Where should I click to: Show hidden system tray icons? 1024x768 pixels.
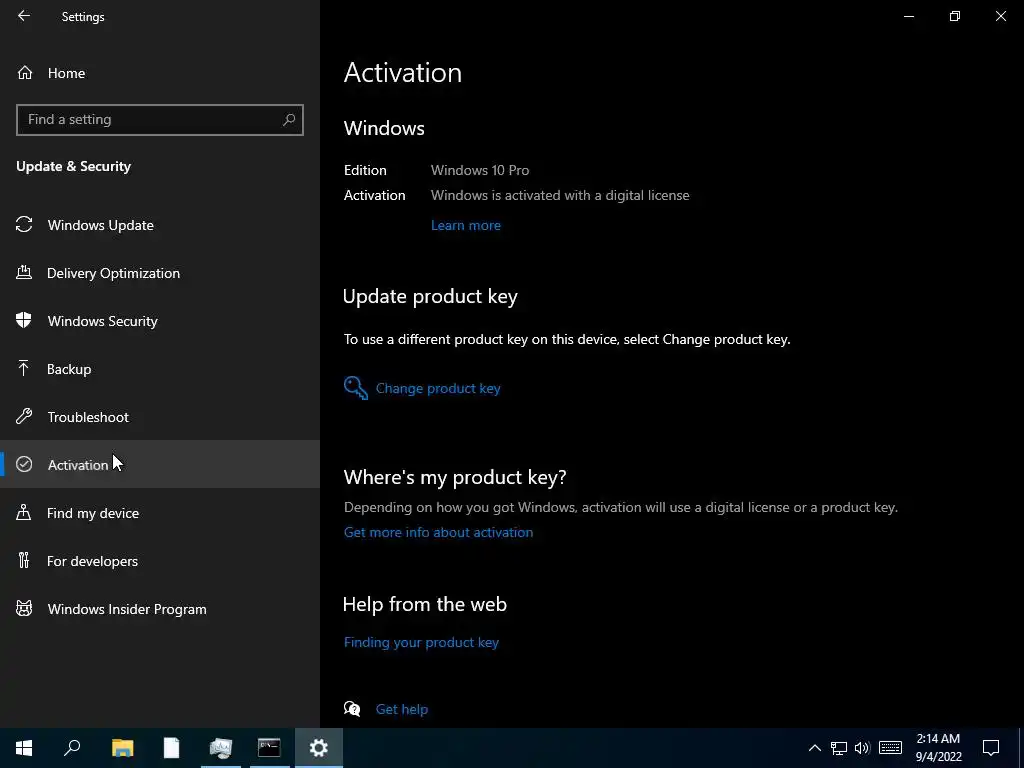[x=814, y=748]
